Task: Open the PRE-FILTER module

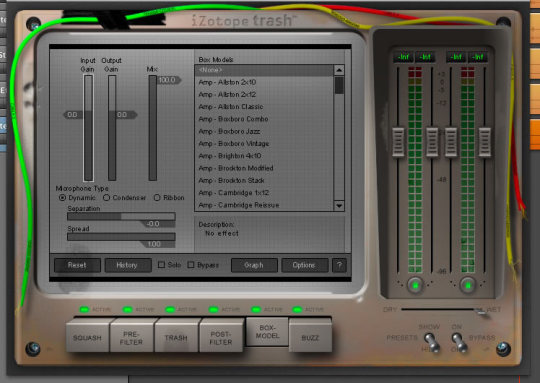Action: [131, 338]
